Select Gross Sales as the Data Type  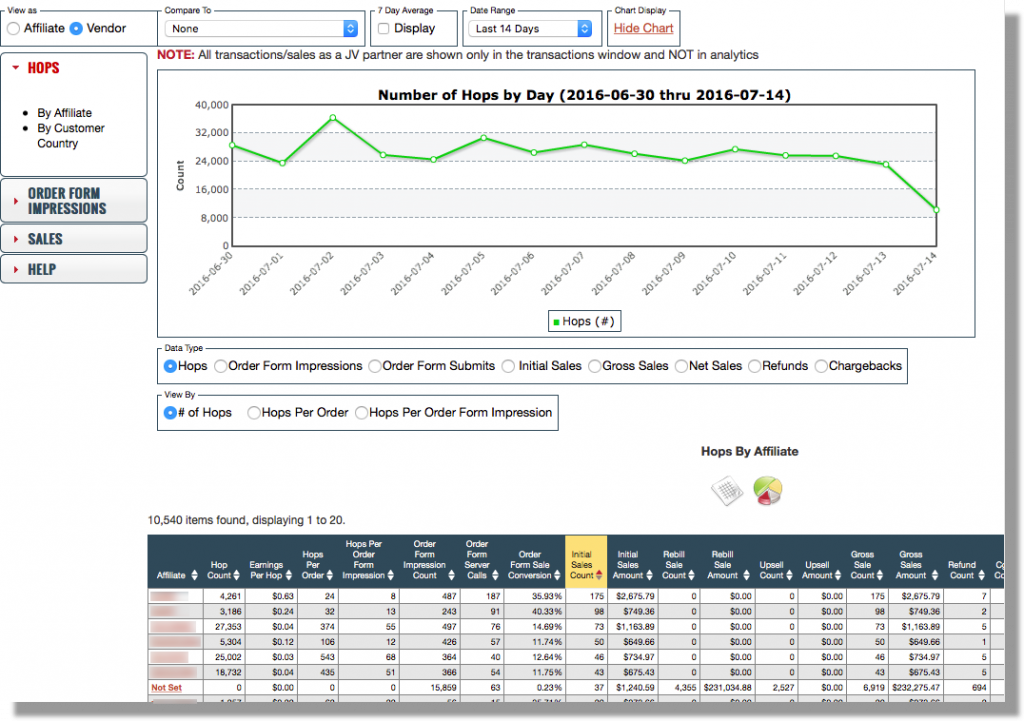tap(594, 366)
